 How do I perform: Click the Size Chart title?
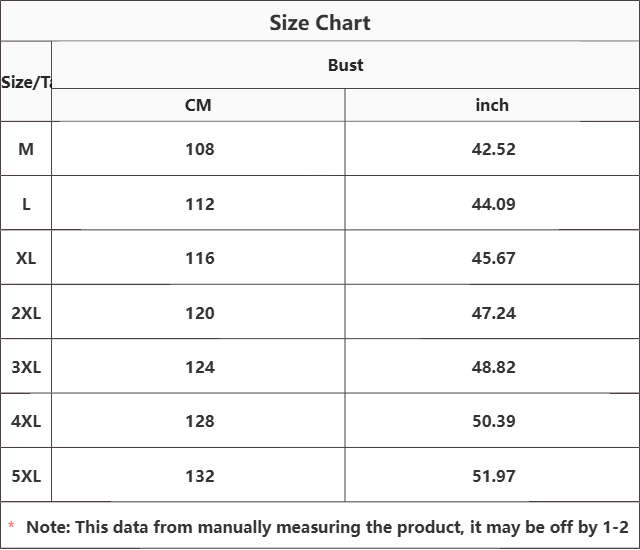coord(320,22)
